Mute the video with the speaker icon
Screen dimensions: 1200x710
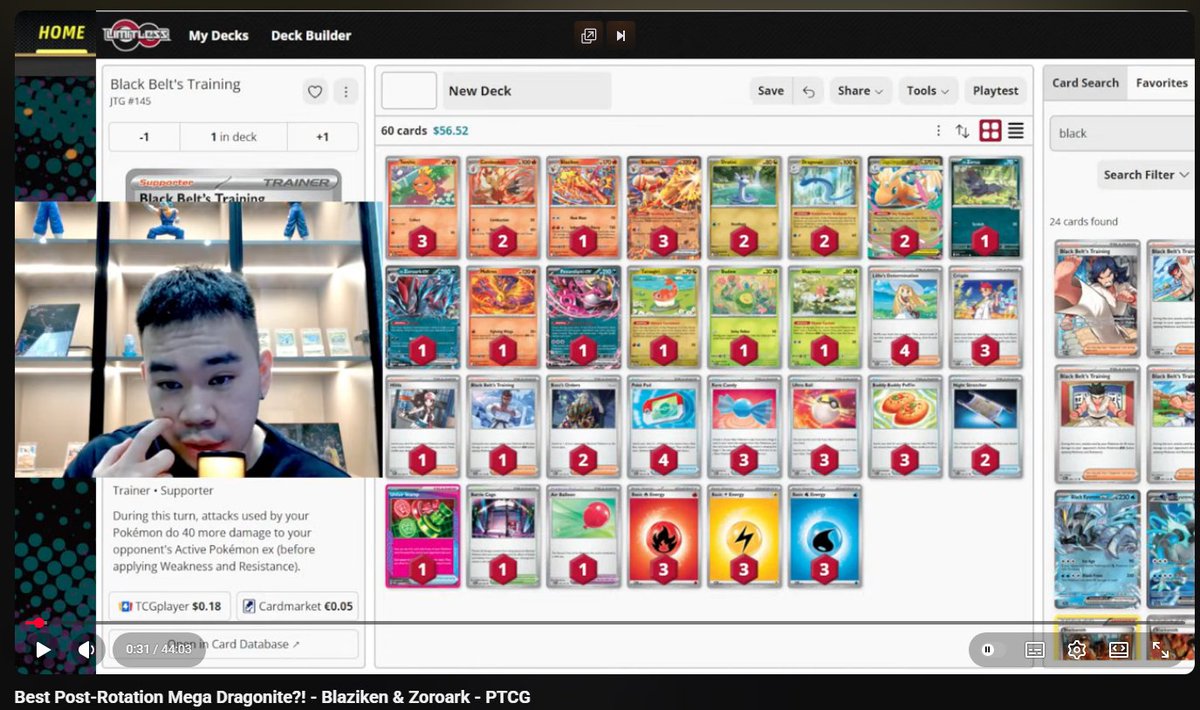[86, 650]
